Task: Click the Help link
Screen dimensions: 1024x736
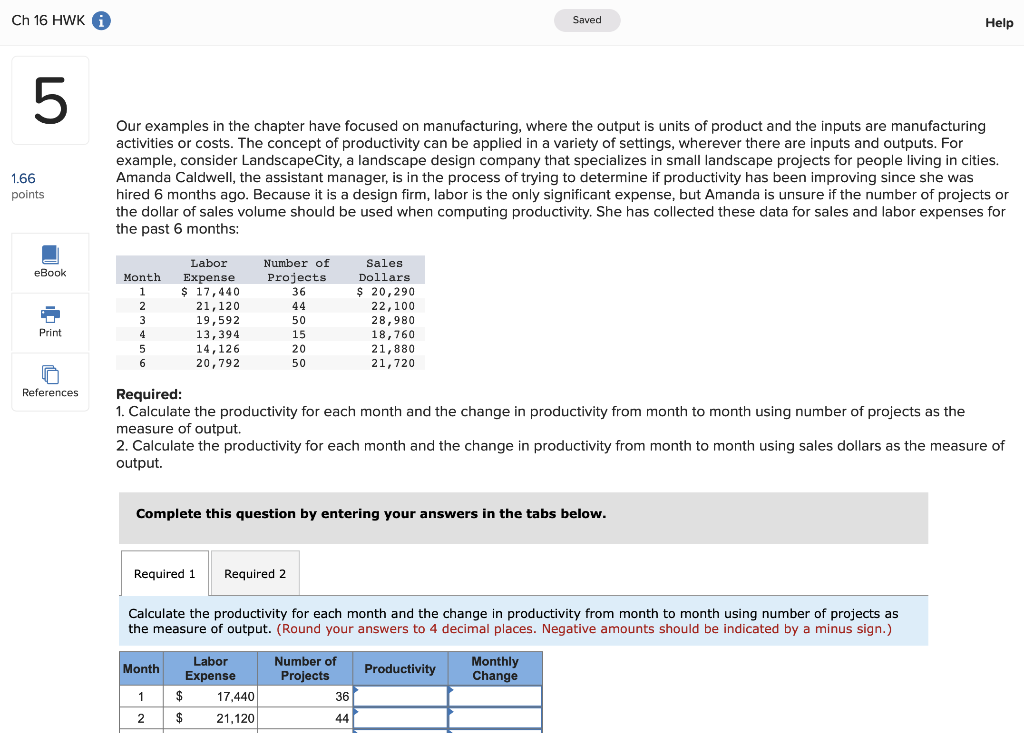Action: pos(999,22)
